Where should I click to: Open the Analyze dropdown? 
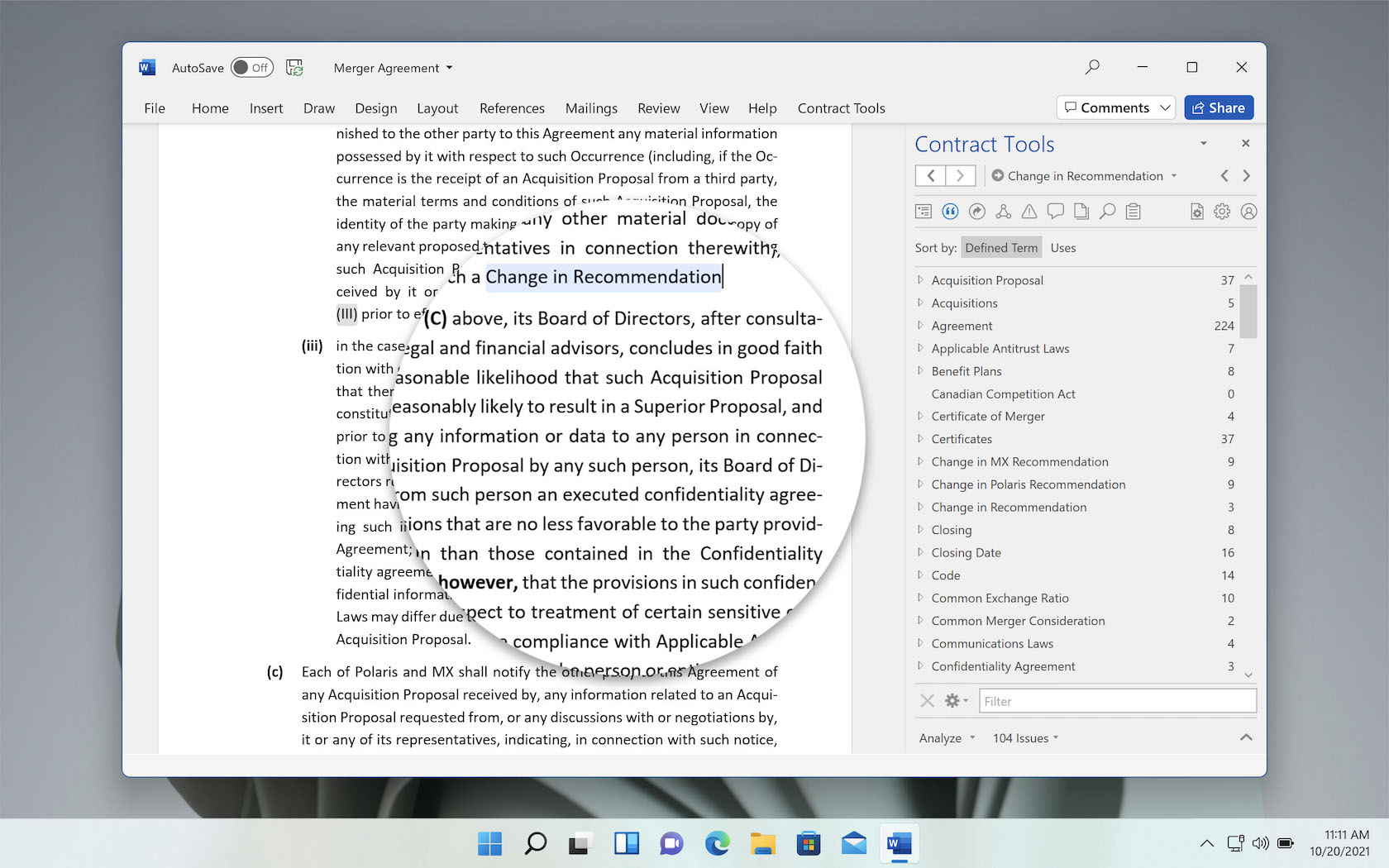click(x=947, y=738)
